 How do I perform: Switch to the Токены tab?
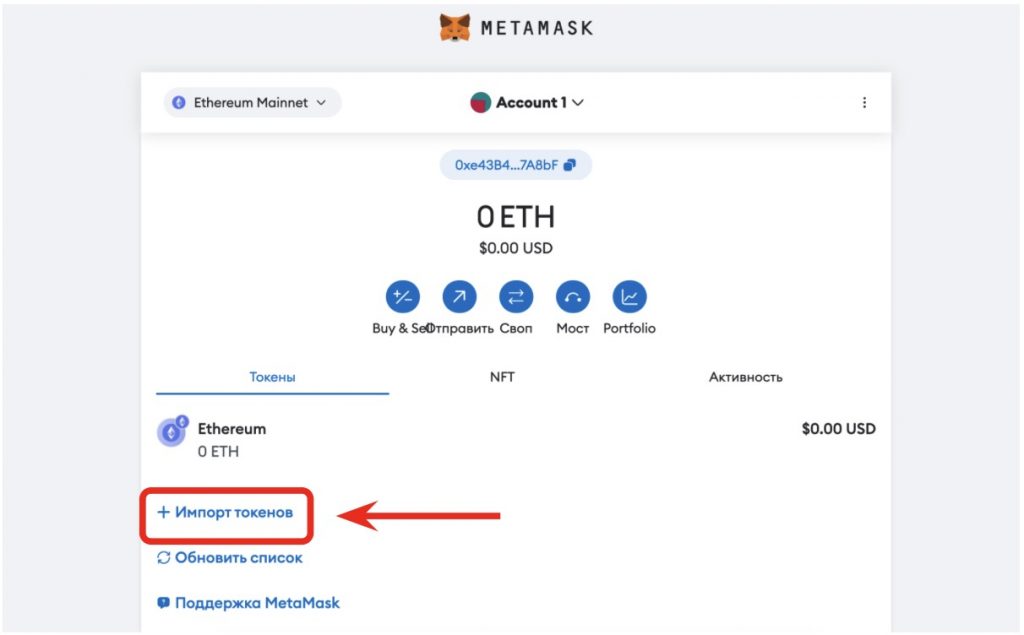coord(272,377)
